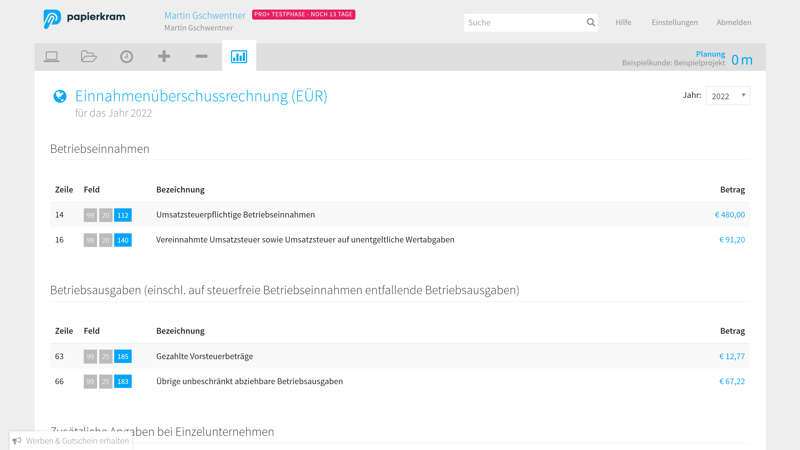Click the € 67,22 amount in row 66

click(x=731, y=381)
